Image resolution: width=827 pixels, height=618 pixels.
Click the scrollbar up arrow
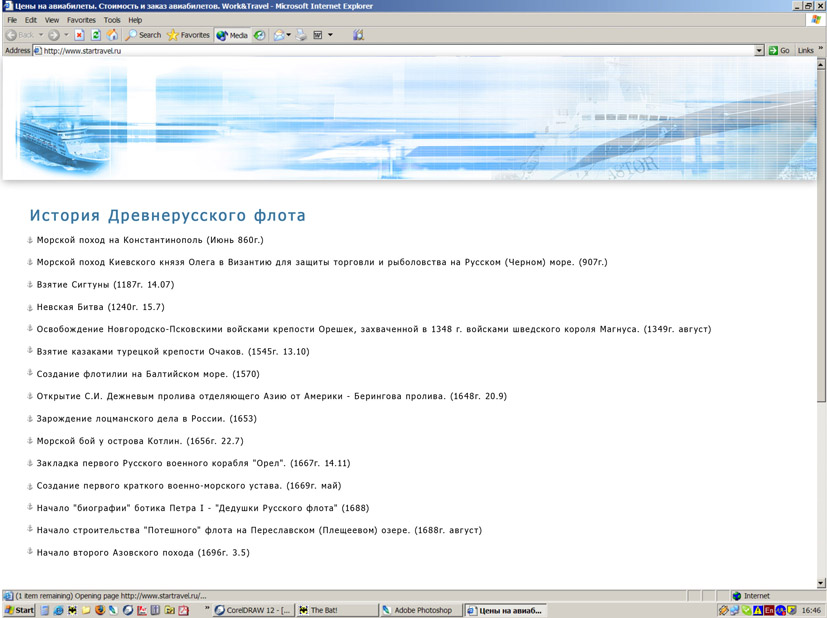tap(821, 65)
